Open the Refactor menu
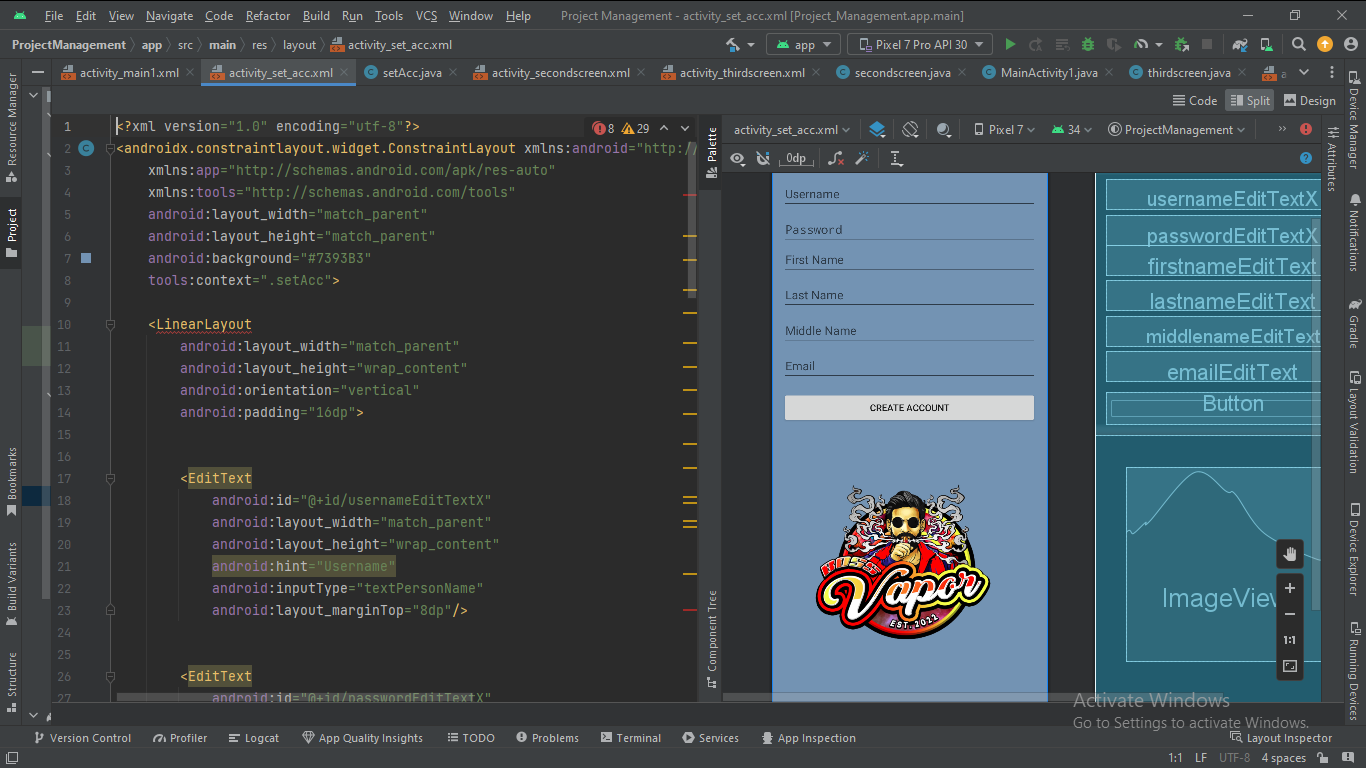 click(x=268, y=16)
